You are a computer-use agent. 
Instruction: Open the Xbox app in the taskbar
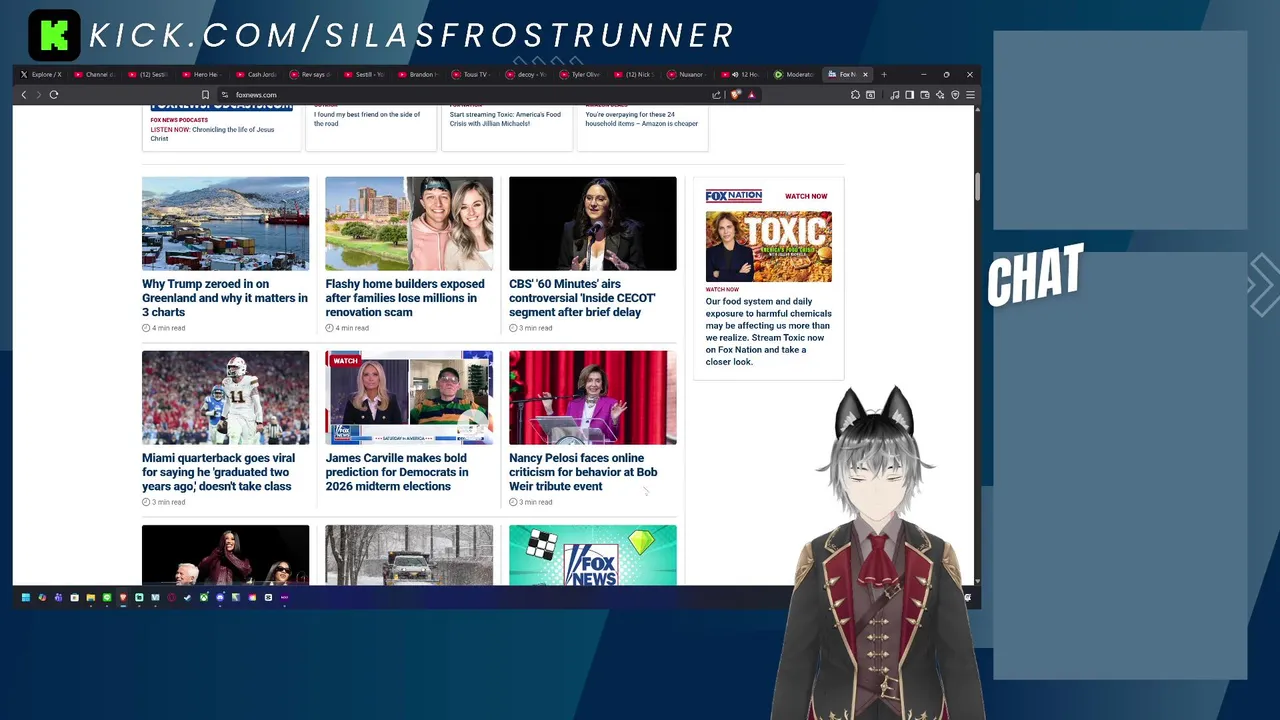click(x=204, y=598)
